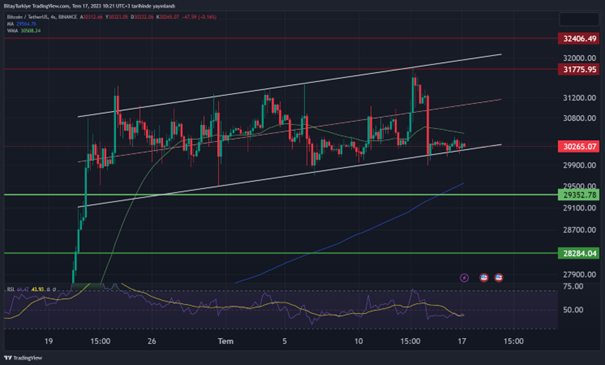Open the rightmost US flag economic event

point(499,277)
